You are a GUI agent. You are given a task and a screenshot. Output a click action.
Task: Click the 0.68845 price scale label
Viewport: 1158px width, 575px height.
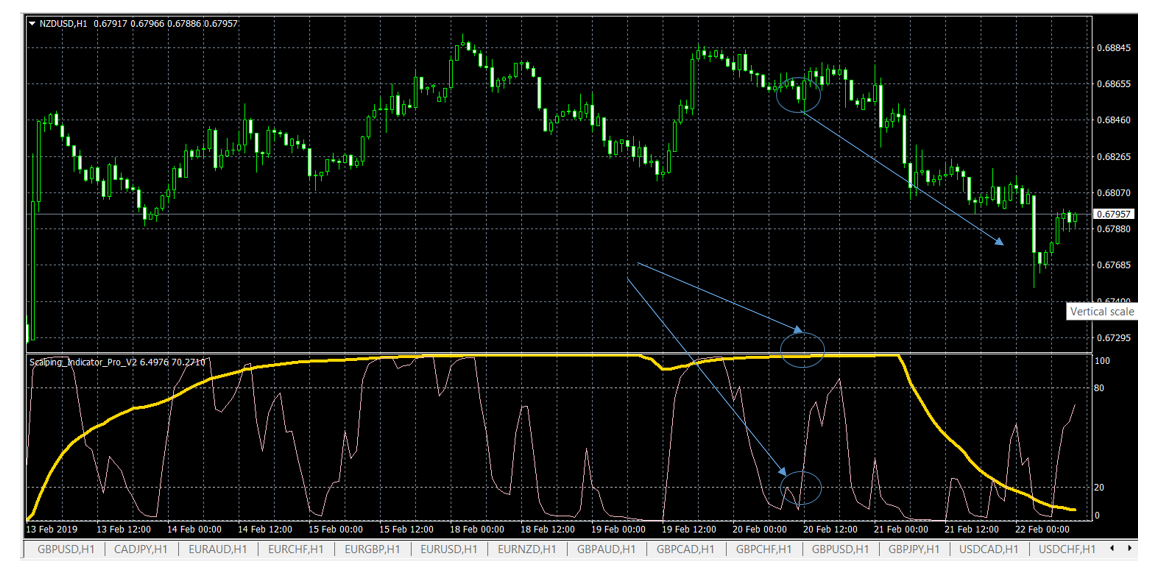coord(1113,48)
